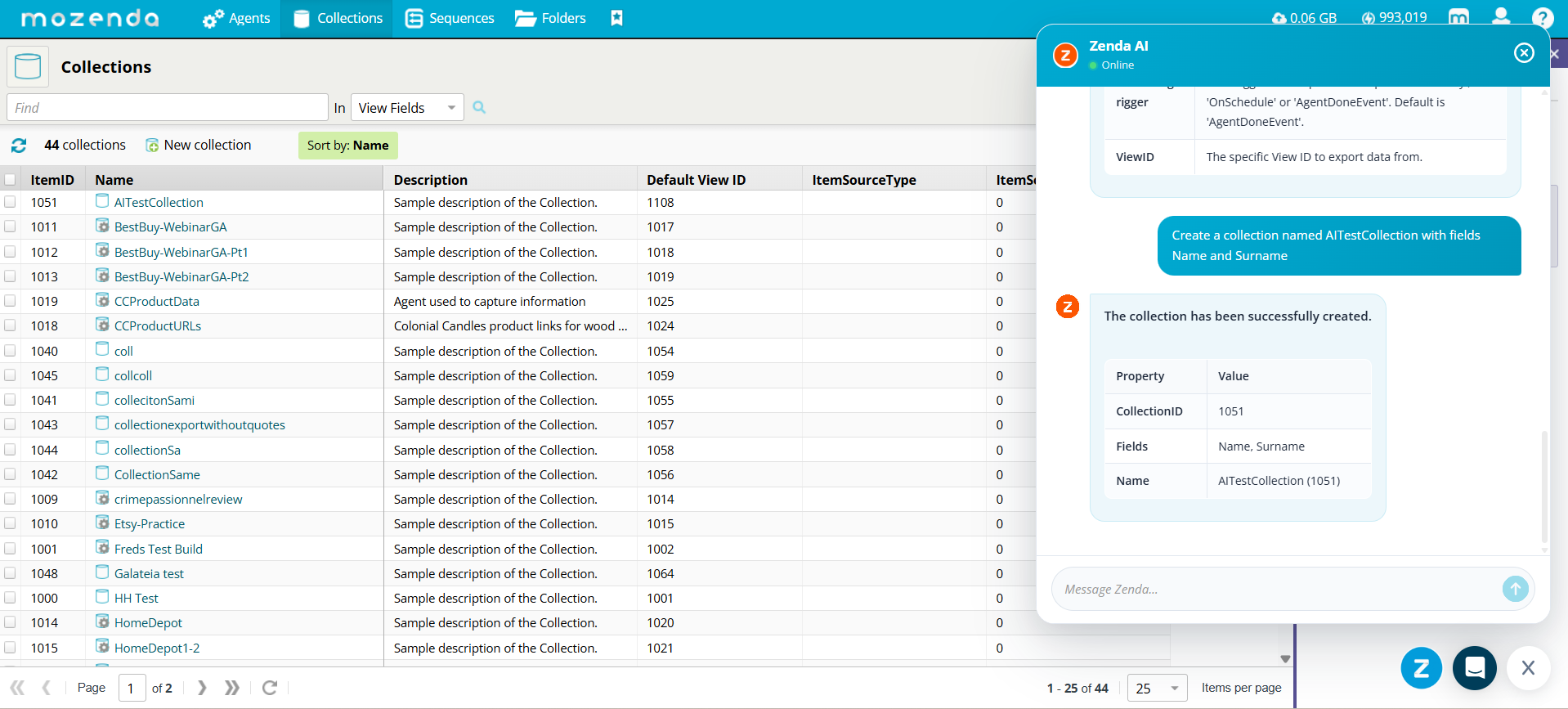The width and height of the screenshot is (1568, 709).
Task: Open the BestBuy-WebinarGA-Pt1 collection
Action: coord(181,252)
